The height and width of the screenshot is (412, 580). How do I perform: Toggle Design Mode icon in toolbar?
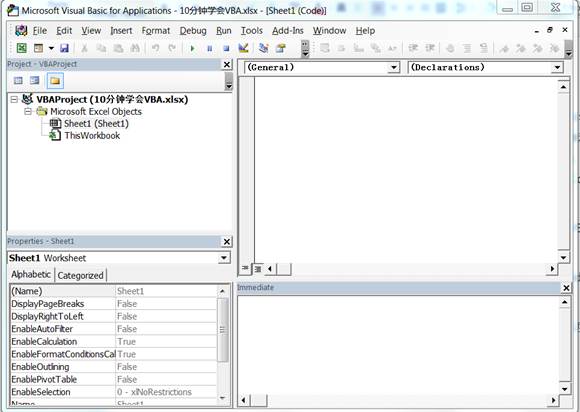pos(243,48)
